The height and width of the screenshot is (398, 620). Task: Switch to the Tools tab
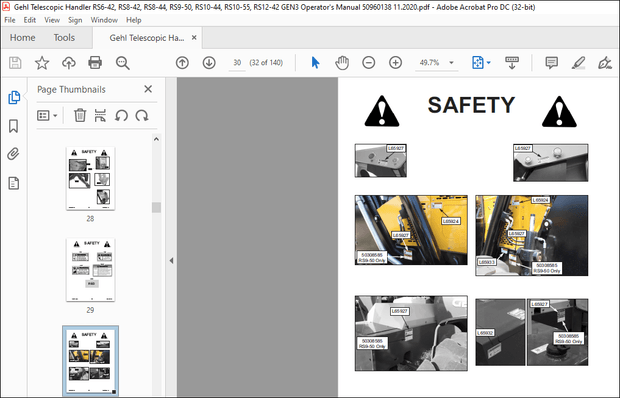pyautogui.click(x=64, y=38)
